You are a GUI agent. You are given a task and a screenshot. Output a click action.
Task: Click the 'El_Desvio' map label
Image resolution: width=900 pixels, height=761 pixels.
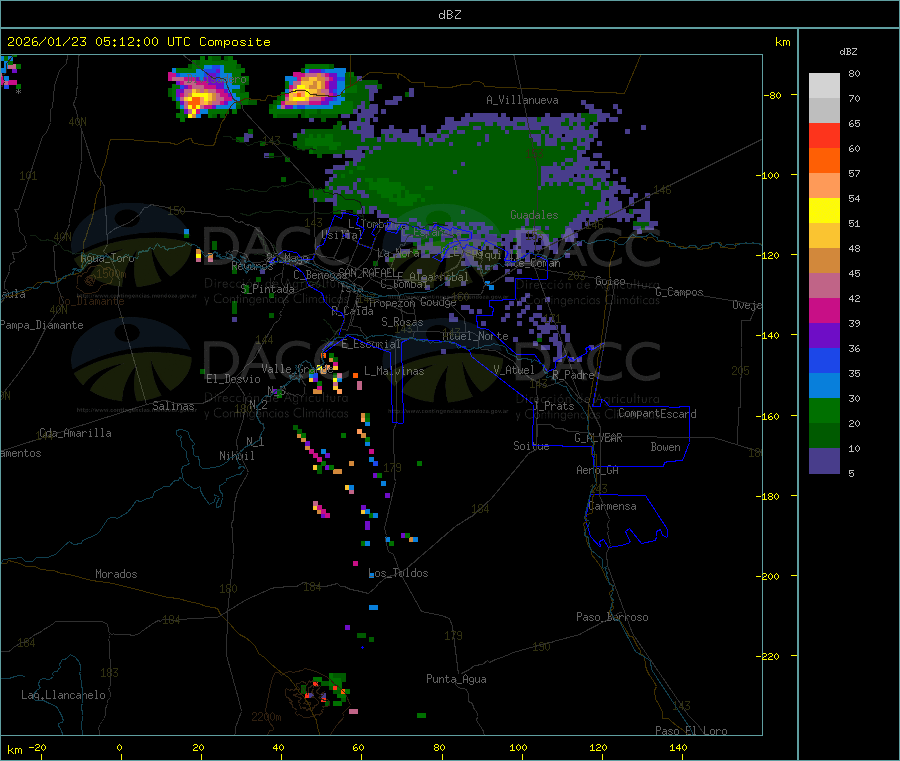[233, 379]
